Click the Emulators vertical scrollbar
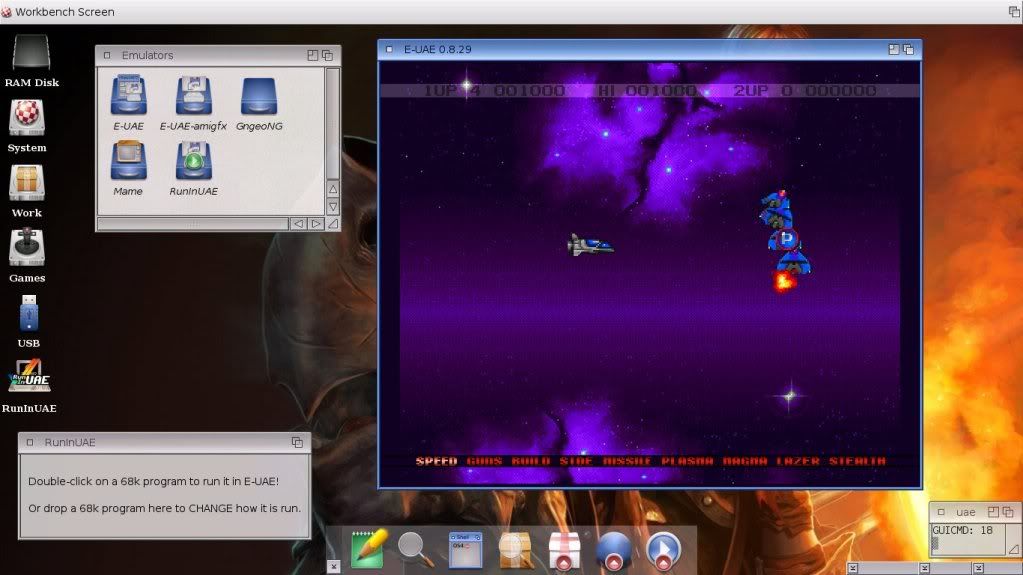 coord(333,123)
